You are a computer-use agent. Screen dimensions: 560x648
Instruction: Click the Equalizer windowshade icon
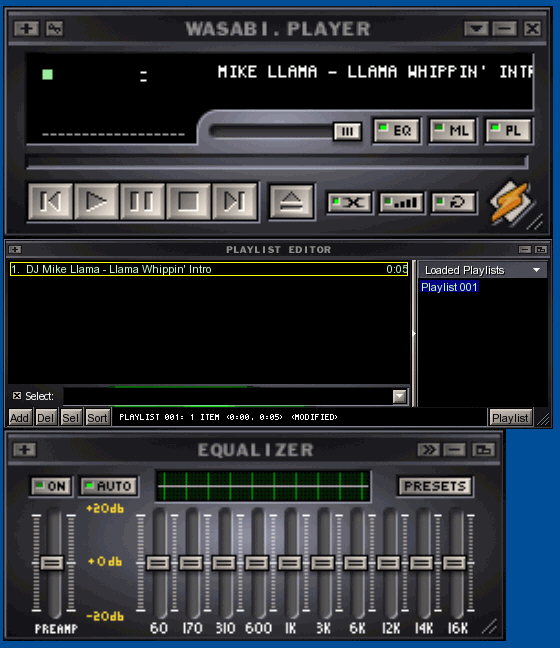coord(484,450)
